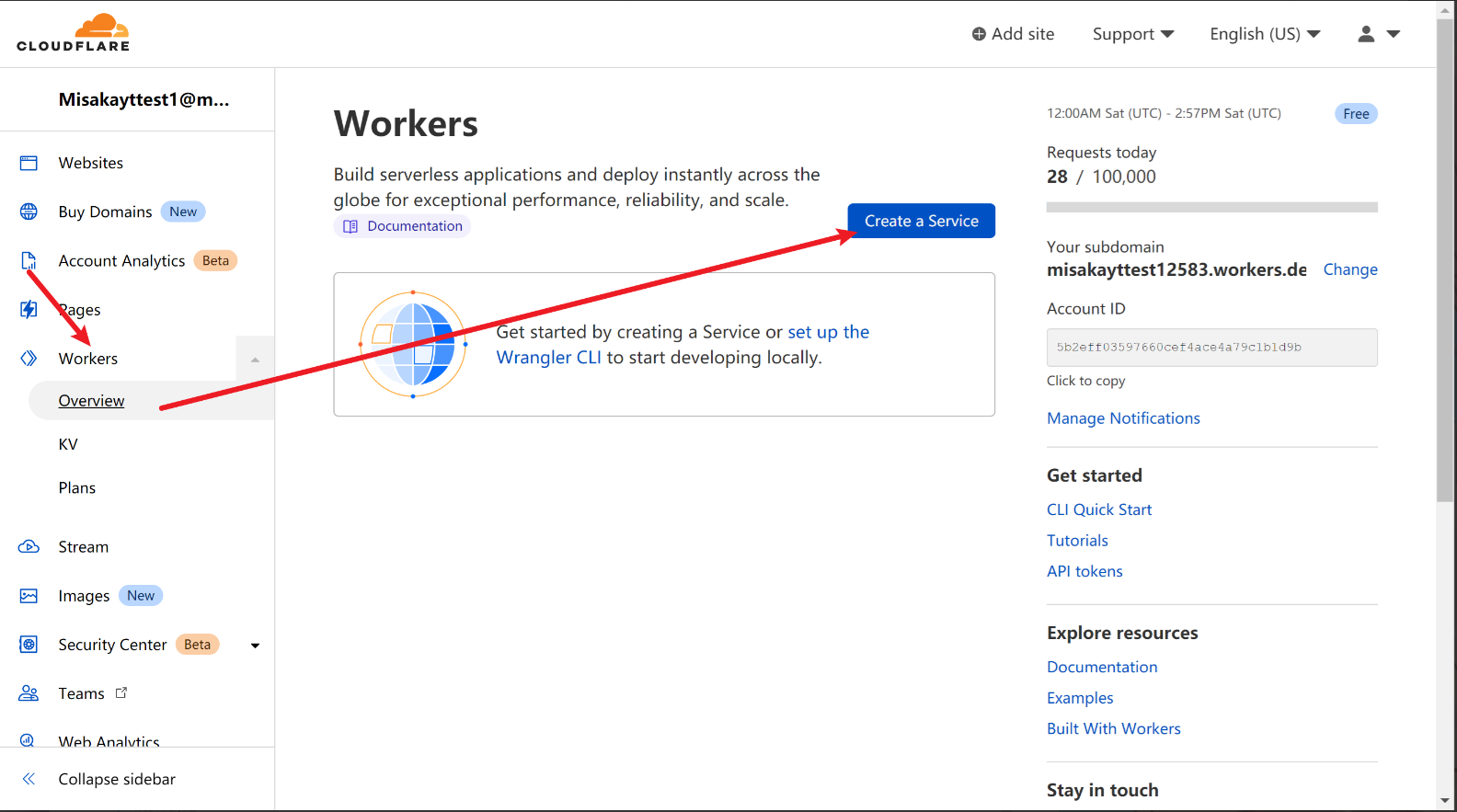Viewport: 1457px width, 812px height.
Task: Expand the user account dropdown arrow
Action: point(1394,34)
